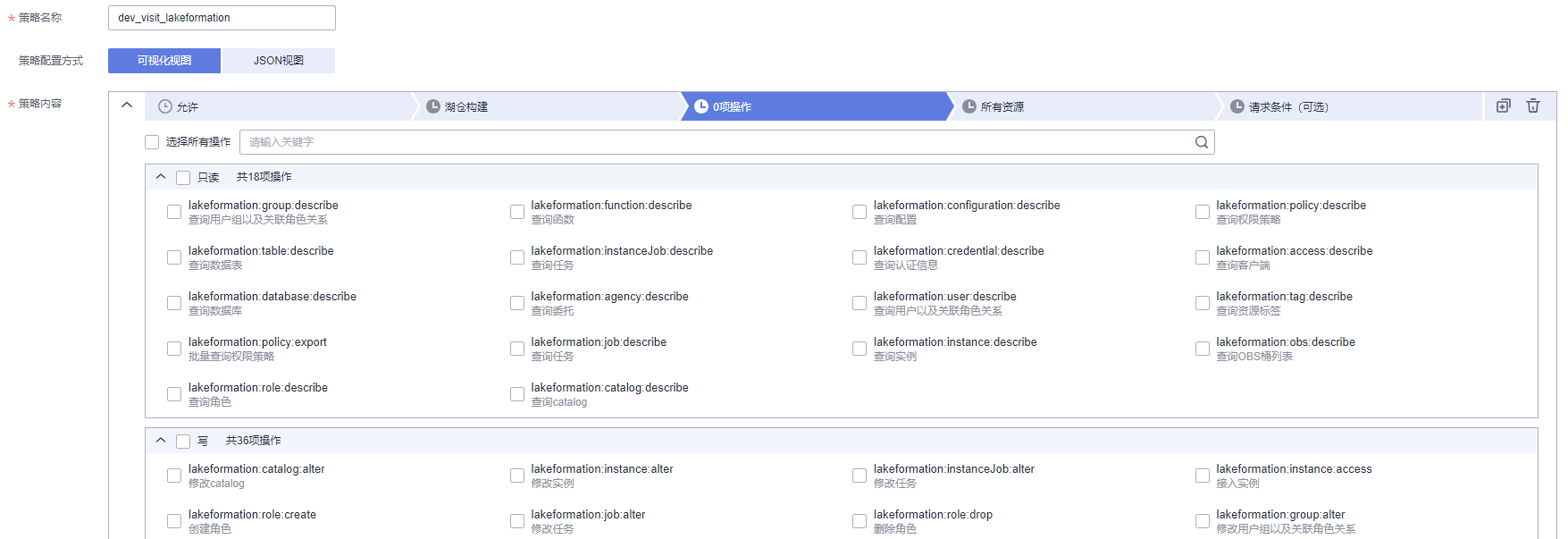
Task: Check lakeformation:obs:describe
Action: click(x=1203, y=349)
